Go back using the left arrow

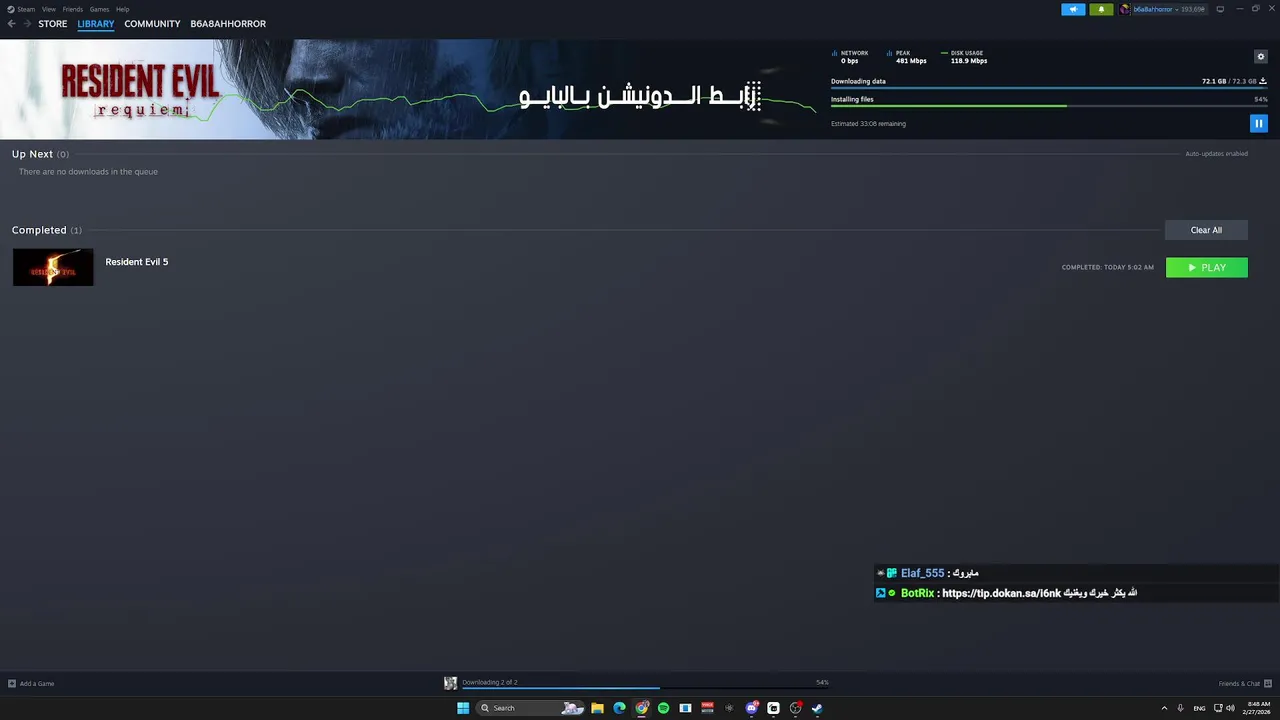tap(11, 24)
